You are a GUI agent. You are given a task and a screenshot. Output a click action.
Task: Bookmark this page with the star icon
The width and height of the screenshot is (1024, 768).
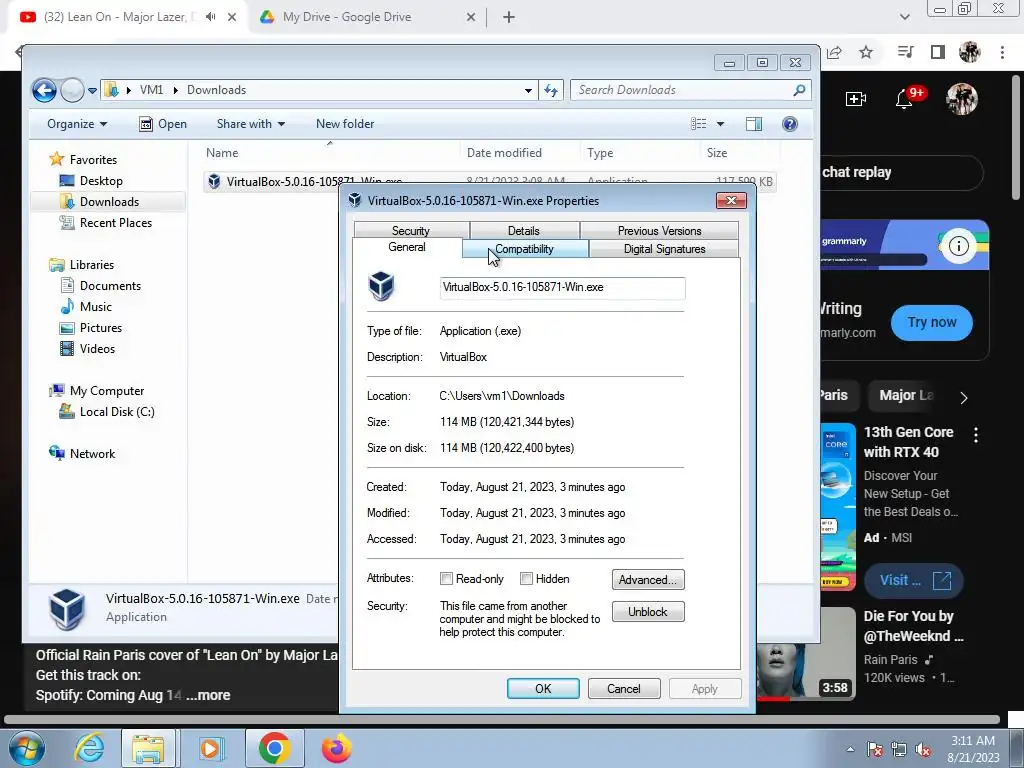coord(866,52)
